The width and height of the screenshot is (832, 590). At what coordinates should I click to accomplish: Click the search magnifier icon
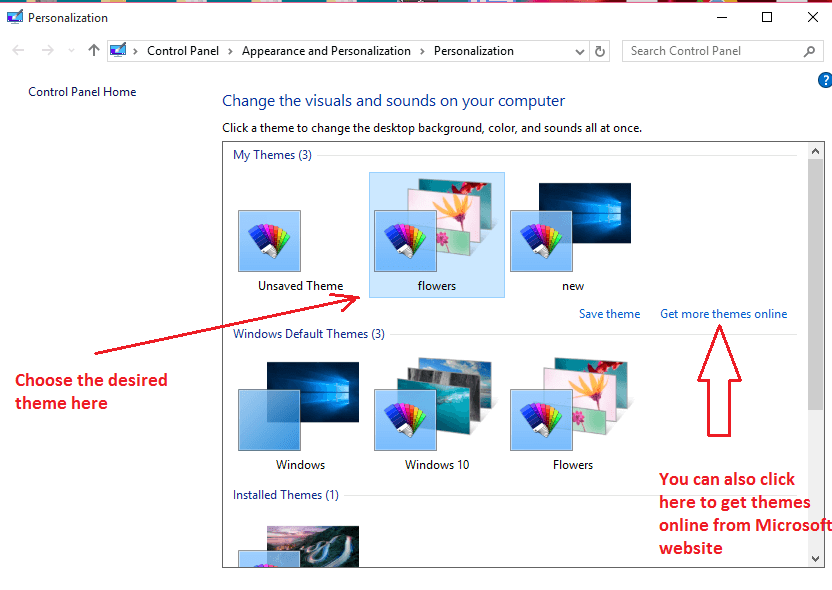click(x=809, y=51)
